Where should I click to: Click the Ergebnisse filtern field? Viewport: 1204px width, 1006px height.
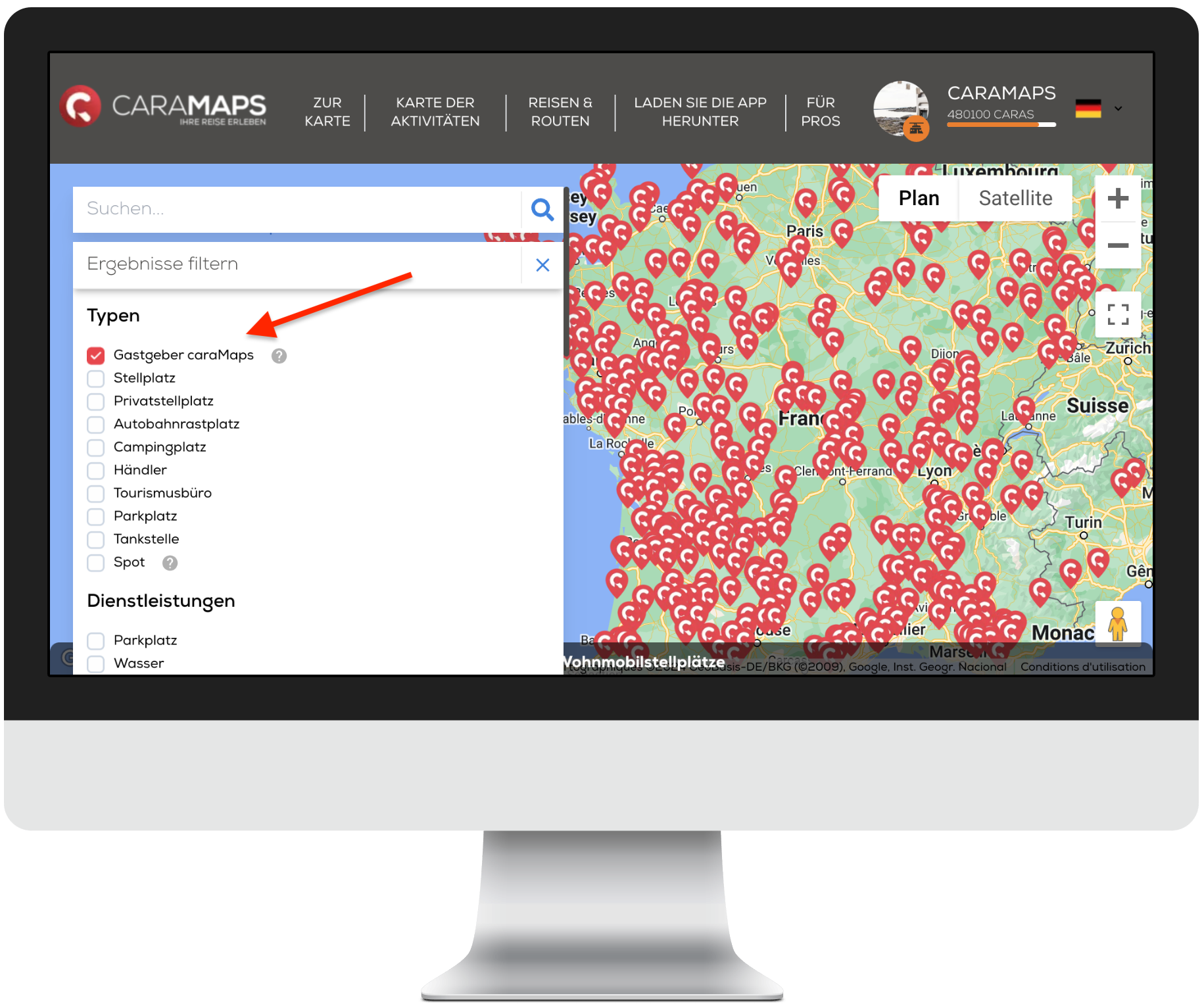tap(297, 264)
